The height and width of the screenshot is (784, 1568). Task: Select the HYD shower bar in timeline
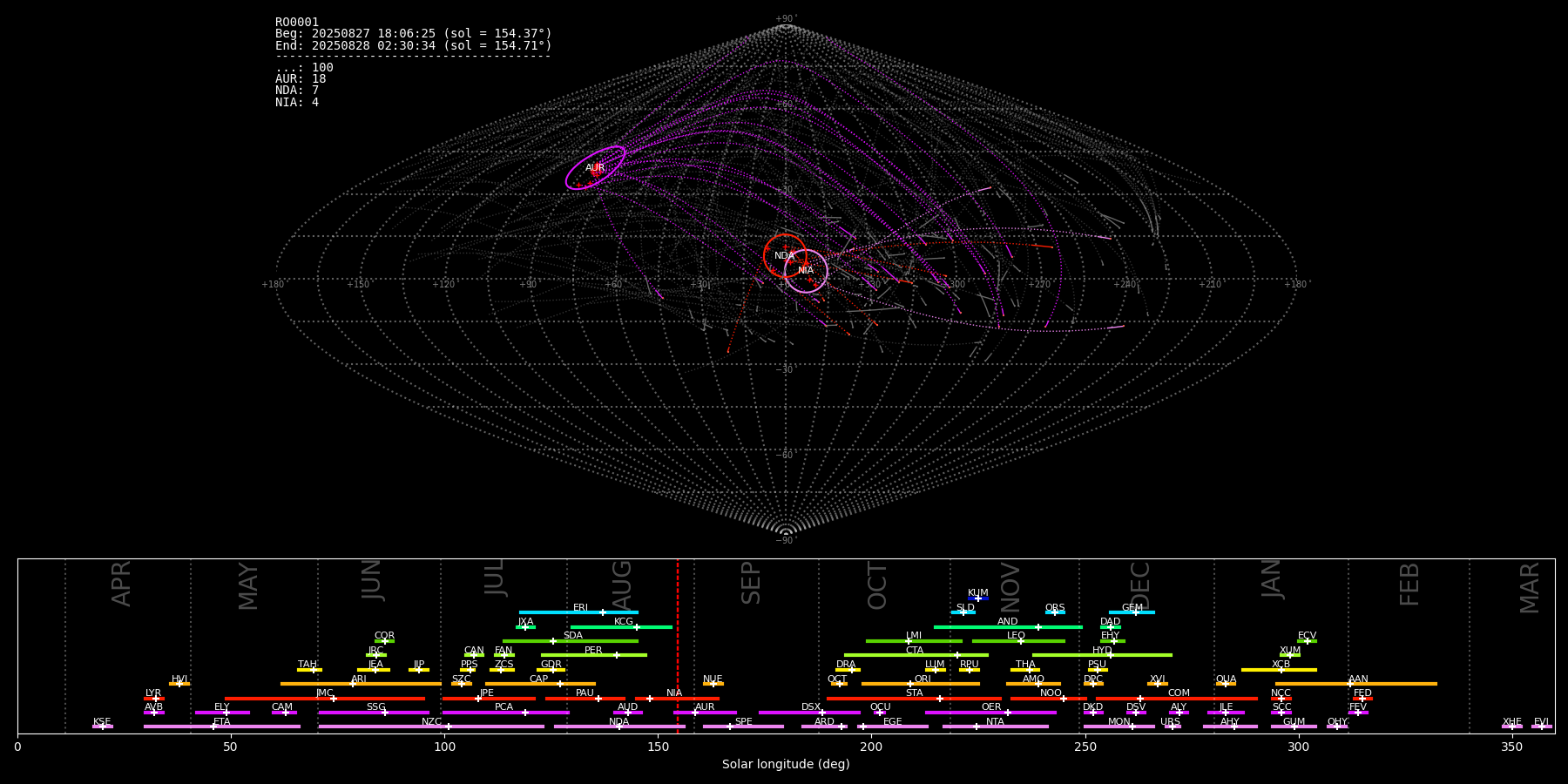coord(1102,655)
